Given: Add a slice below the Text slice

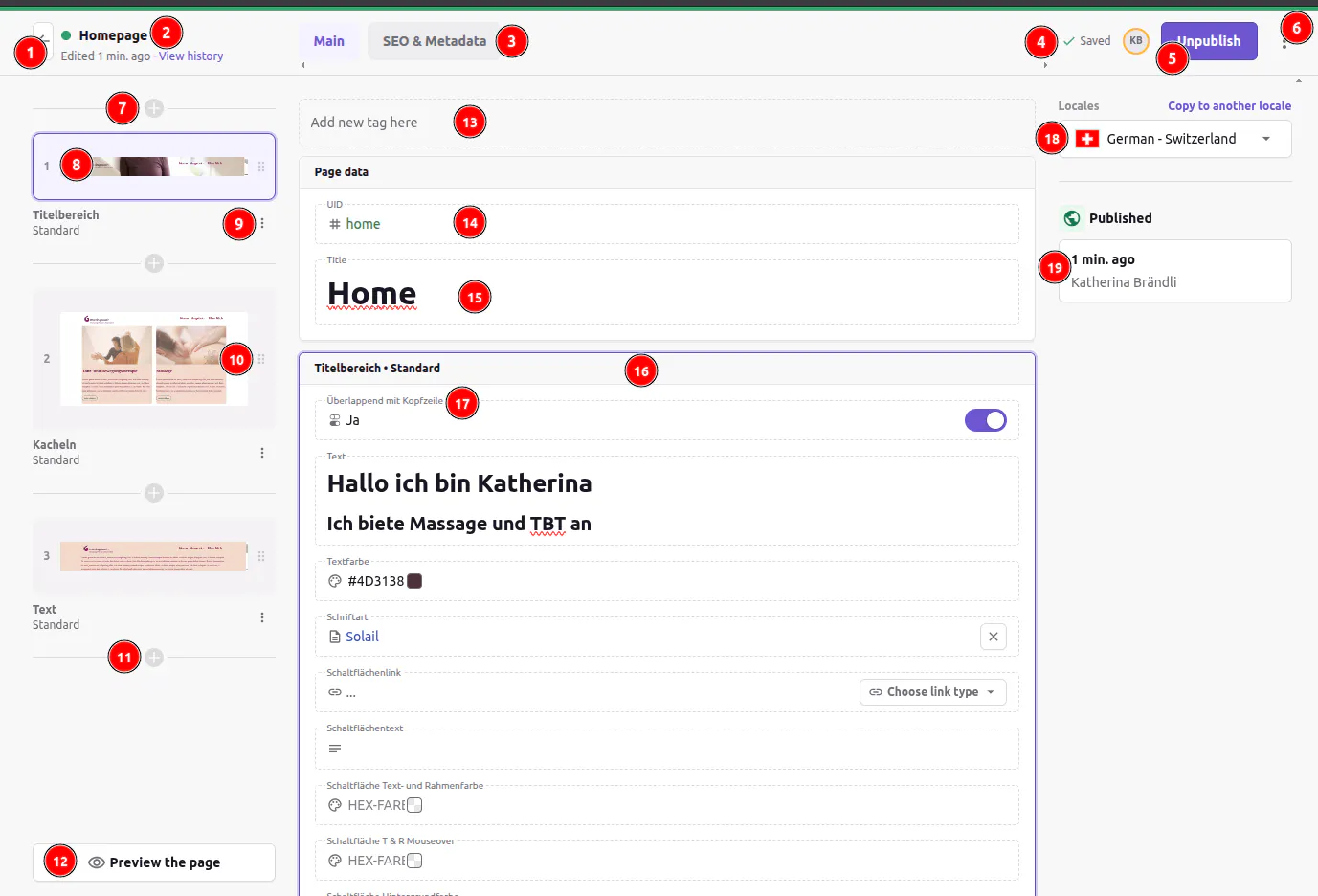Looking at the screenshot, I should click(154, 658).
